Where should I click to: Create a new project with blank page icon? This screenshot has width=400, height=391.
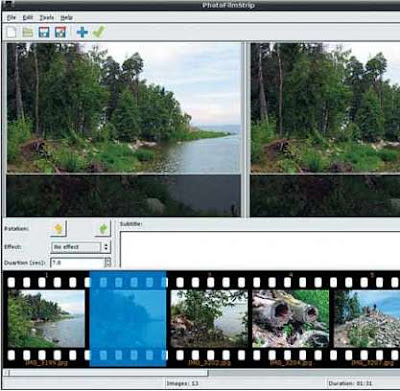[x=11, y=32]
